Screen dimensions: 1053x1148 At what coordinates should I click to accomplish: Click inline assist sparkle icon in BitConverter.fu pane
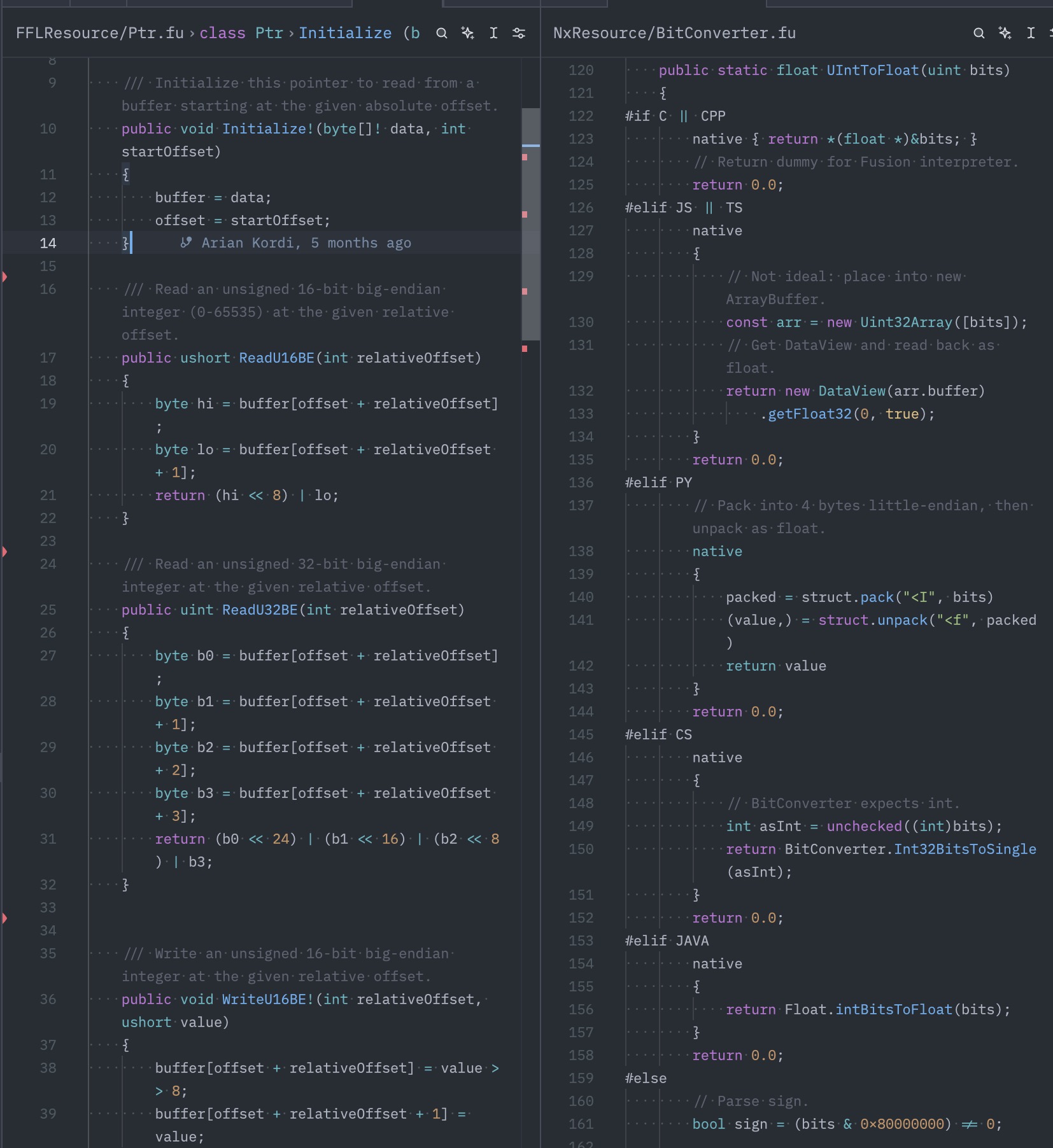tap(1005, 33)
